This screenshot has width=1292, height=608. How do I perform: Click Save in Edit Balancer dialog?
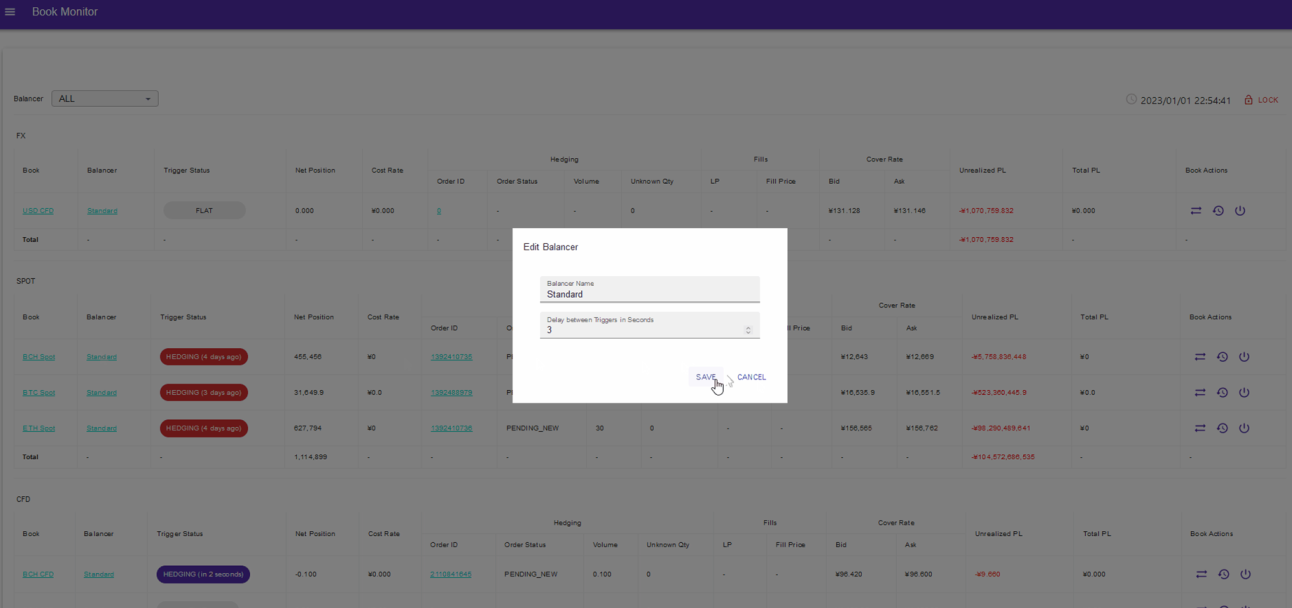[x=706, y=377]
